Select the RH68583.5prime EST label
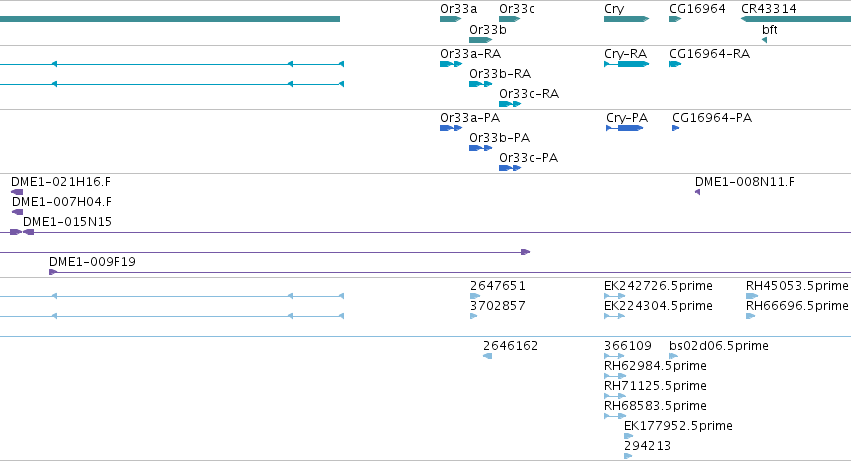Screen dimensions: 851x461 point(655,406)
